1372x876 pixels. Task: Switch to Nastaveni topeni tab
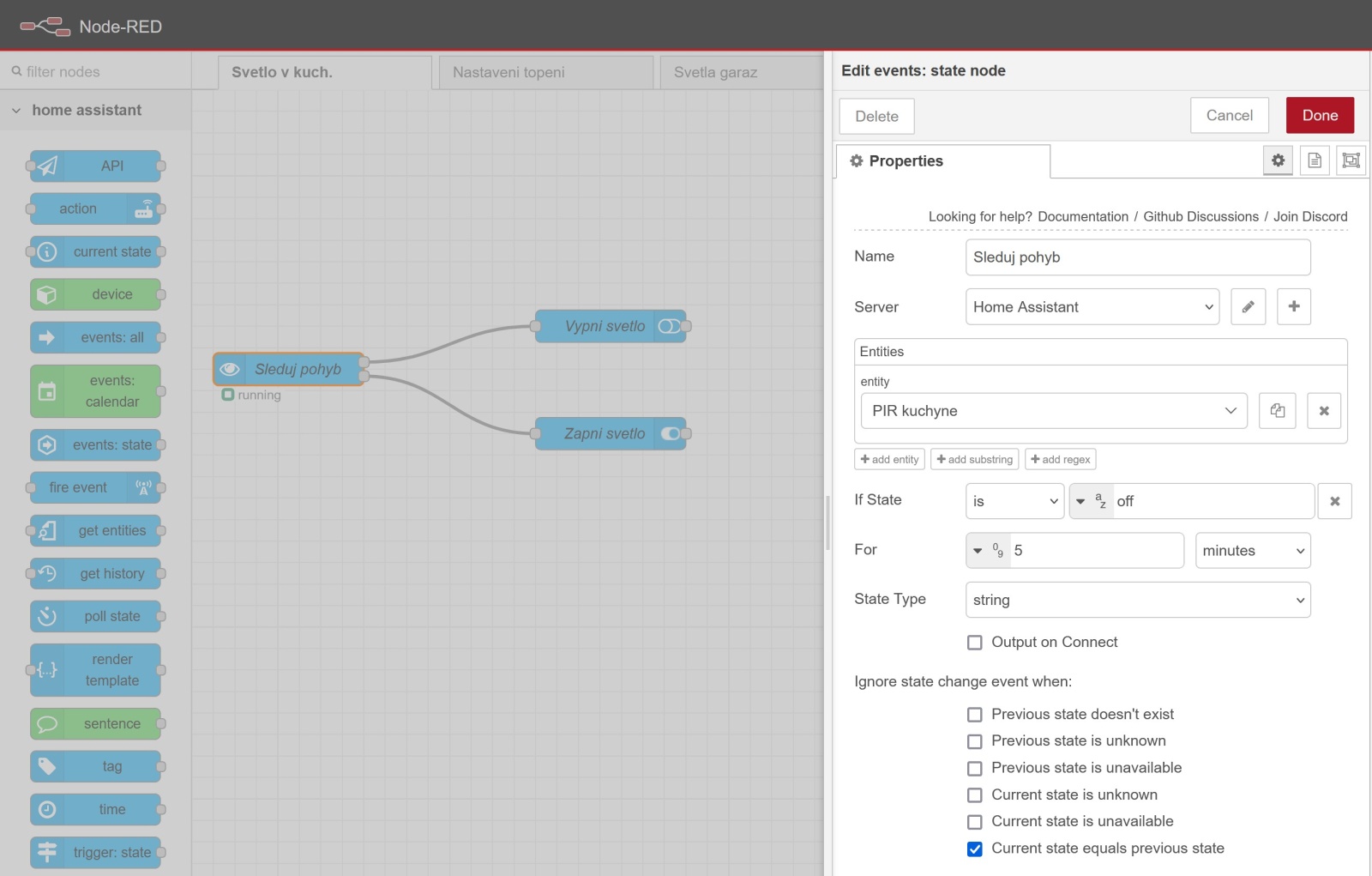[545, 72]
